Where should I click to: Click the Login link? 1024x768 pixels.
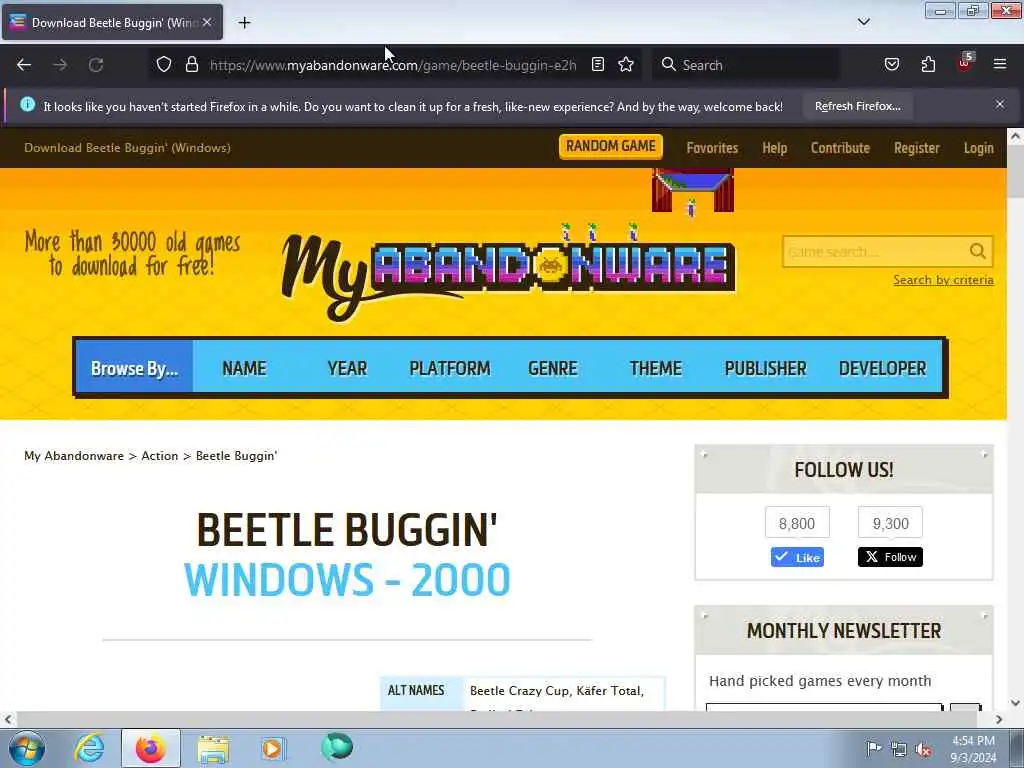(978, 148)
